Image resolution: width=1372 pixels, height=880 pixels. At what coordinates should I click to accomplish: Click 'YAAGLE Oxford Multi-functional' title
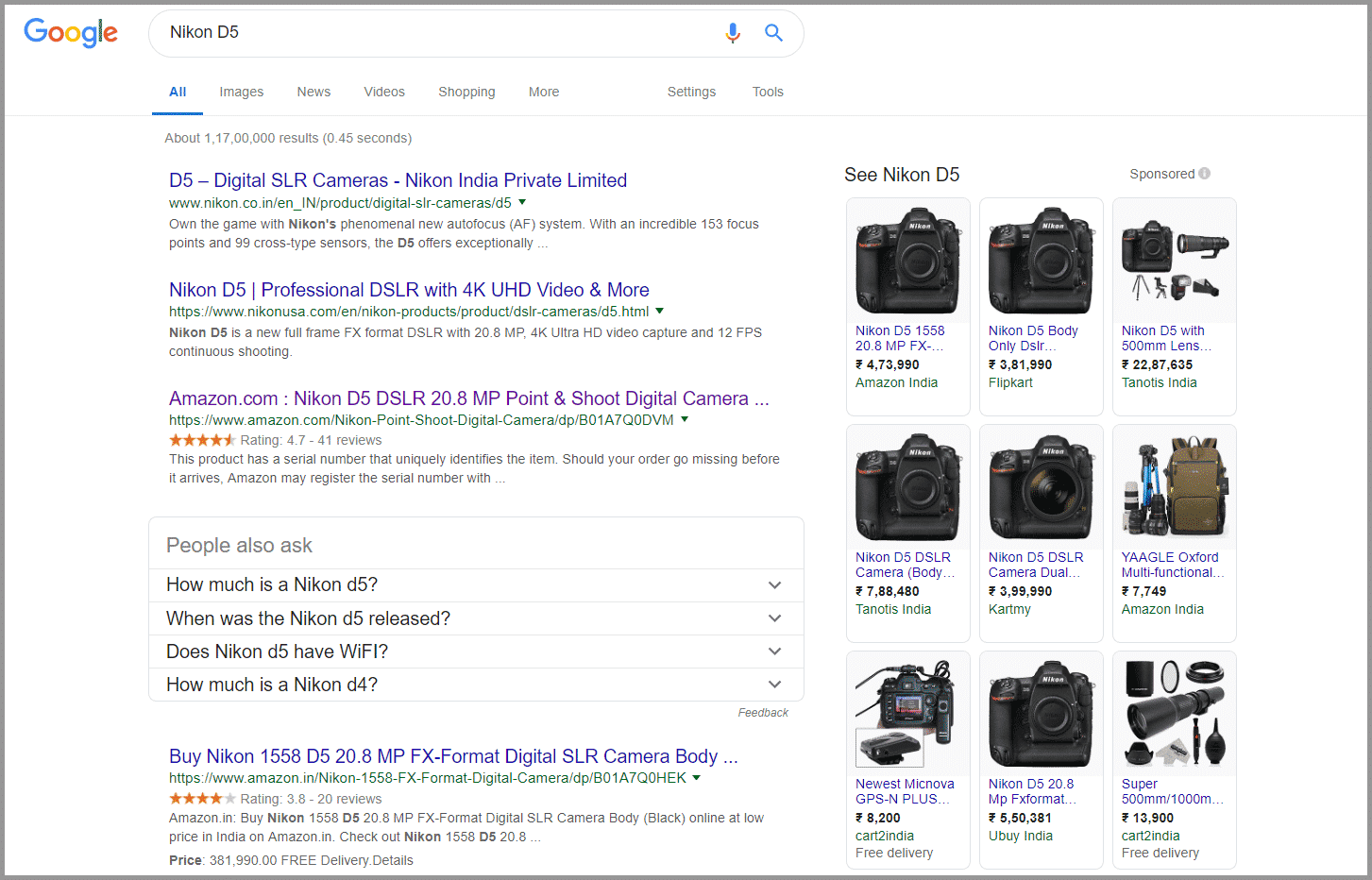pyautogui.click(x=1173, y=565)
